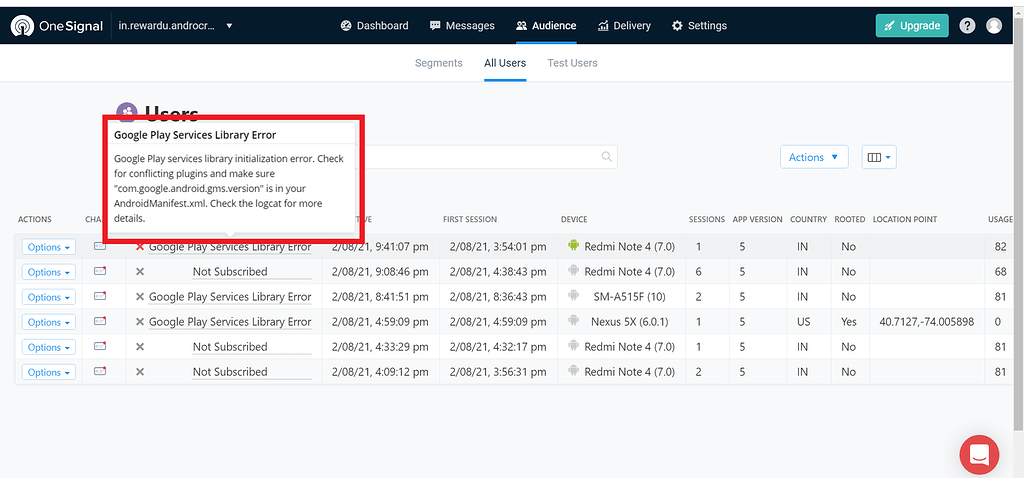Open the red chat support bubble
The height and width of the screenshot is (478, 1024).
pyautogui.click(x=979, y=454)
